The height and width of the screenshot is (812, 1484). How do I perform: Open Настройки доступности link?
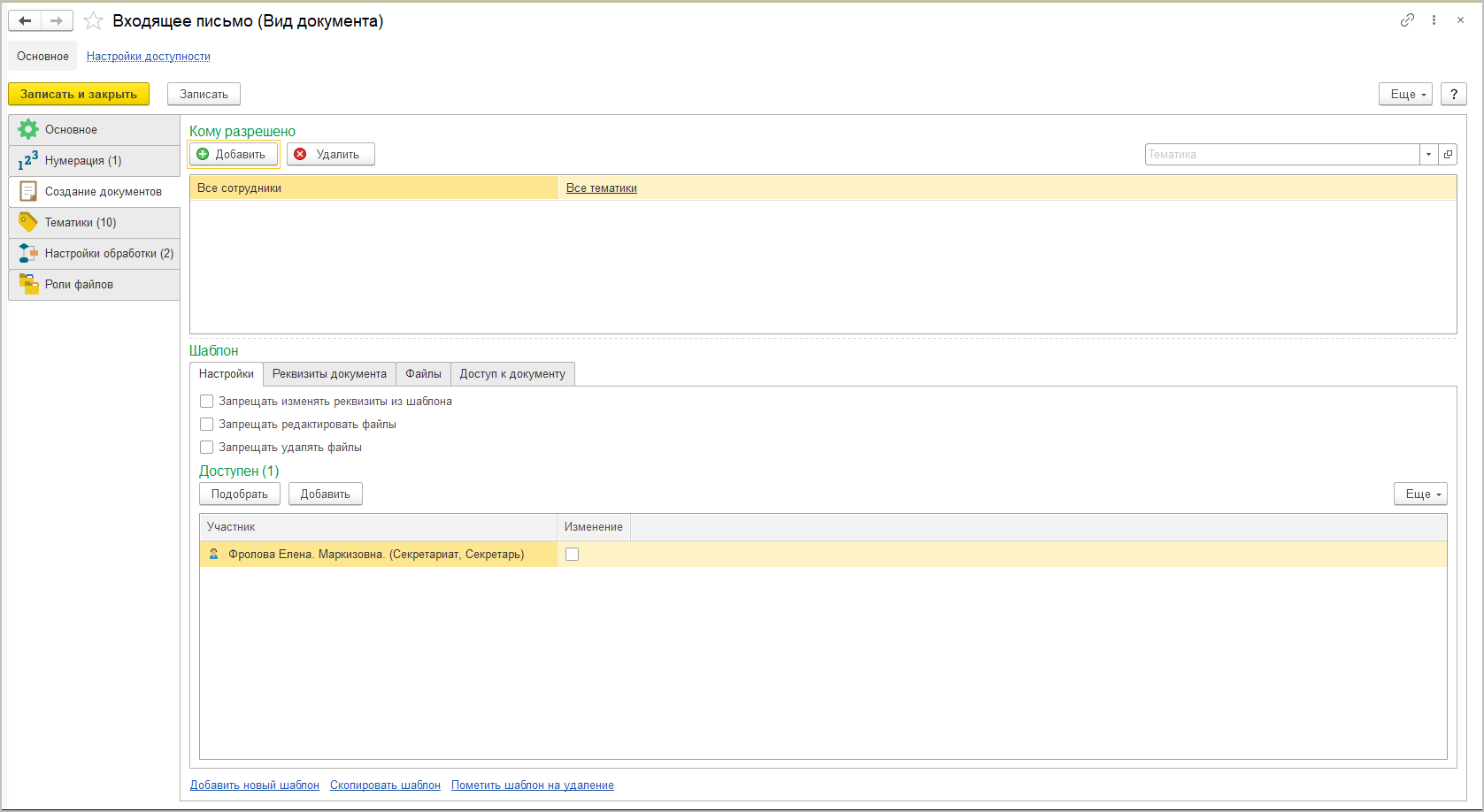149,57
